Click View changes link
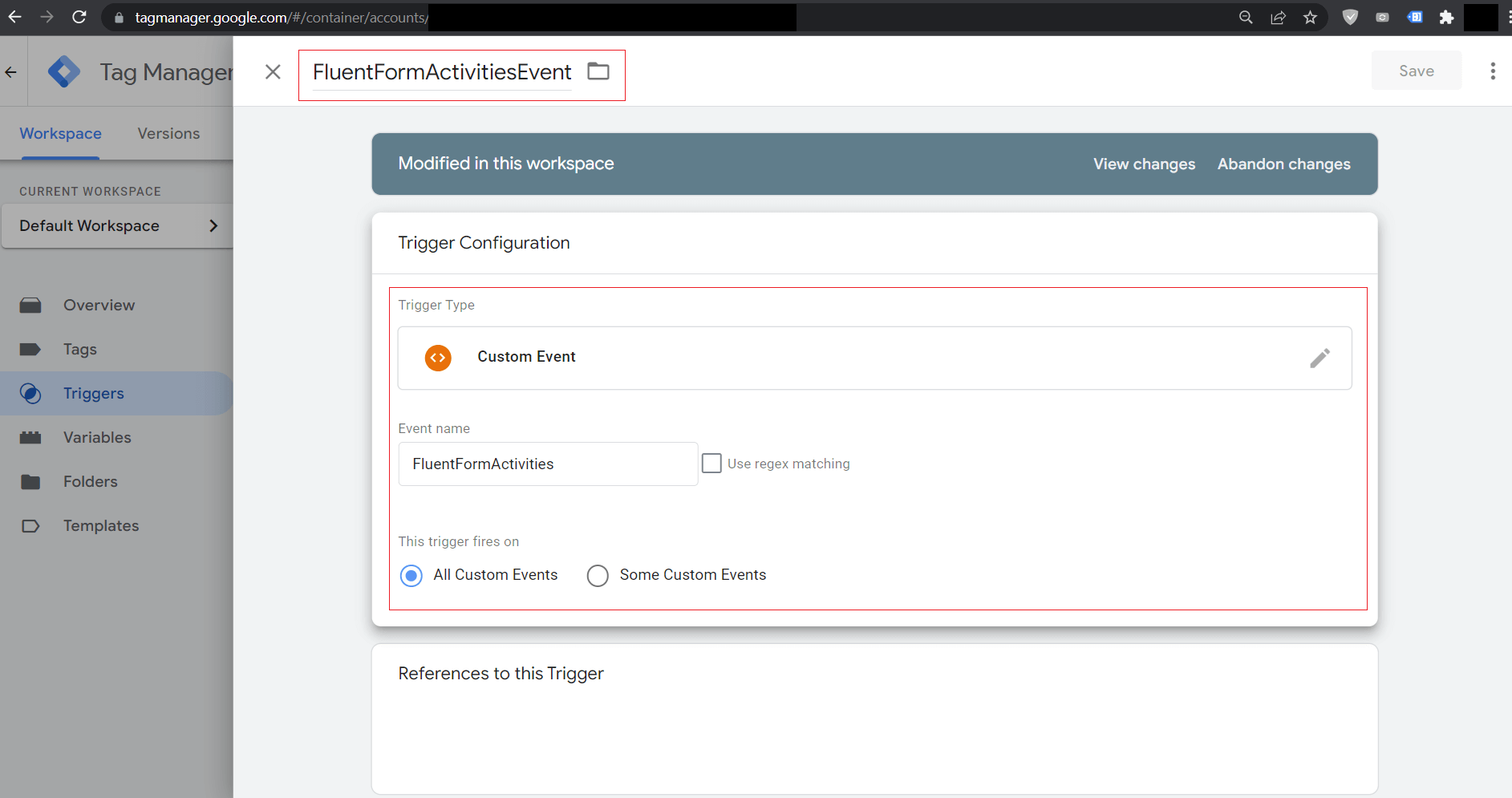 click(1144, 164)
